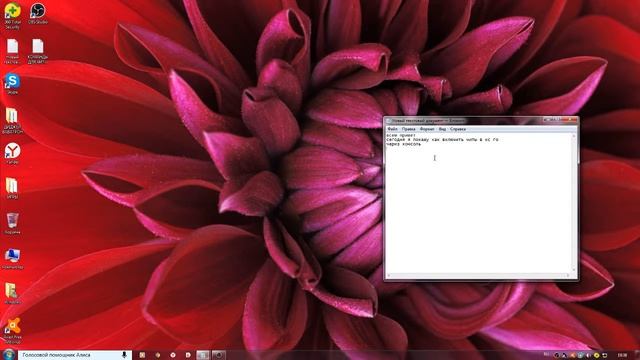Open the Notepad Help menu

458,129
